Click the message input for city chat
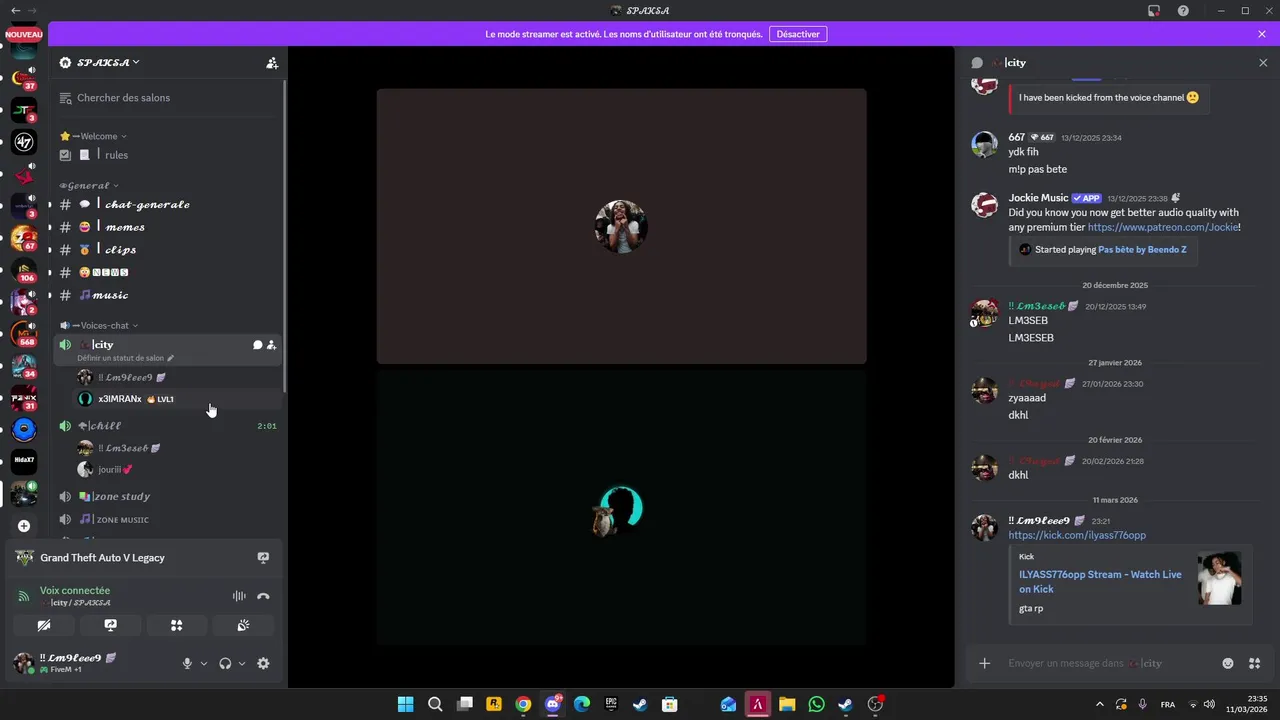 pyautogui.click(x=1107, y=663)
